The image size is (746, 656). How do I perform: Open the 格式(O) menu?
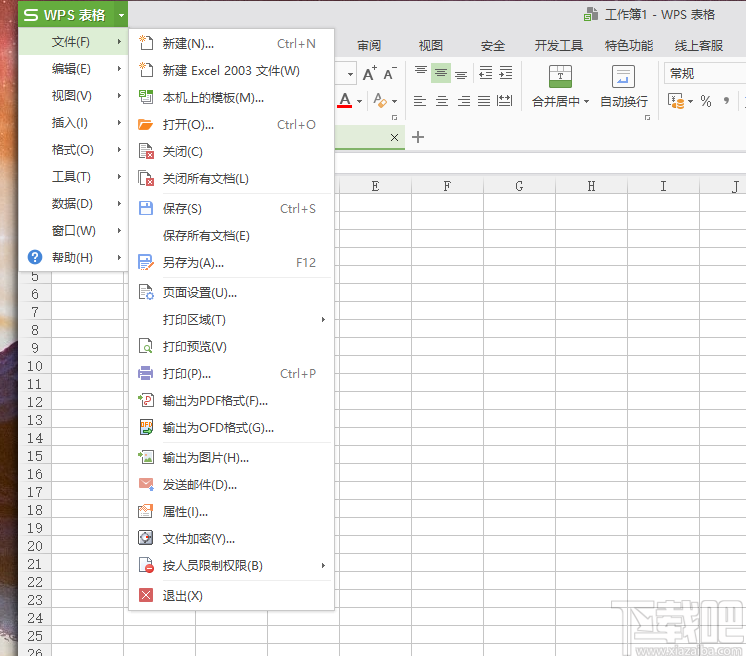tap(73, 150)
